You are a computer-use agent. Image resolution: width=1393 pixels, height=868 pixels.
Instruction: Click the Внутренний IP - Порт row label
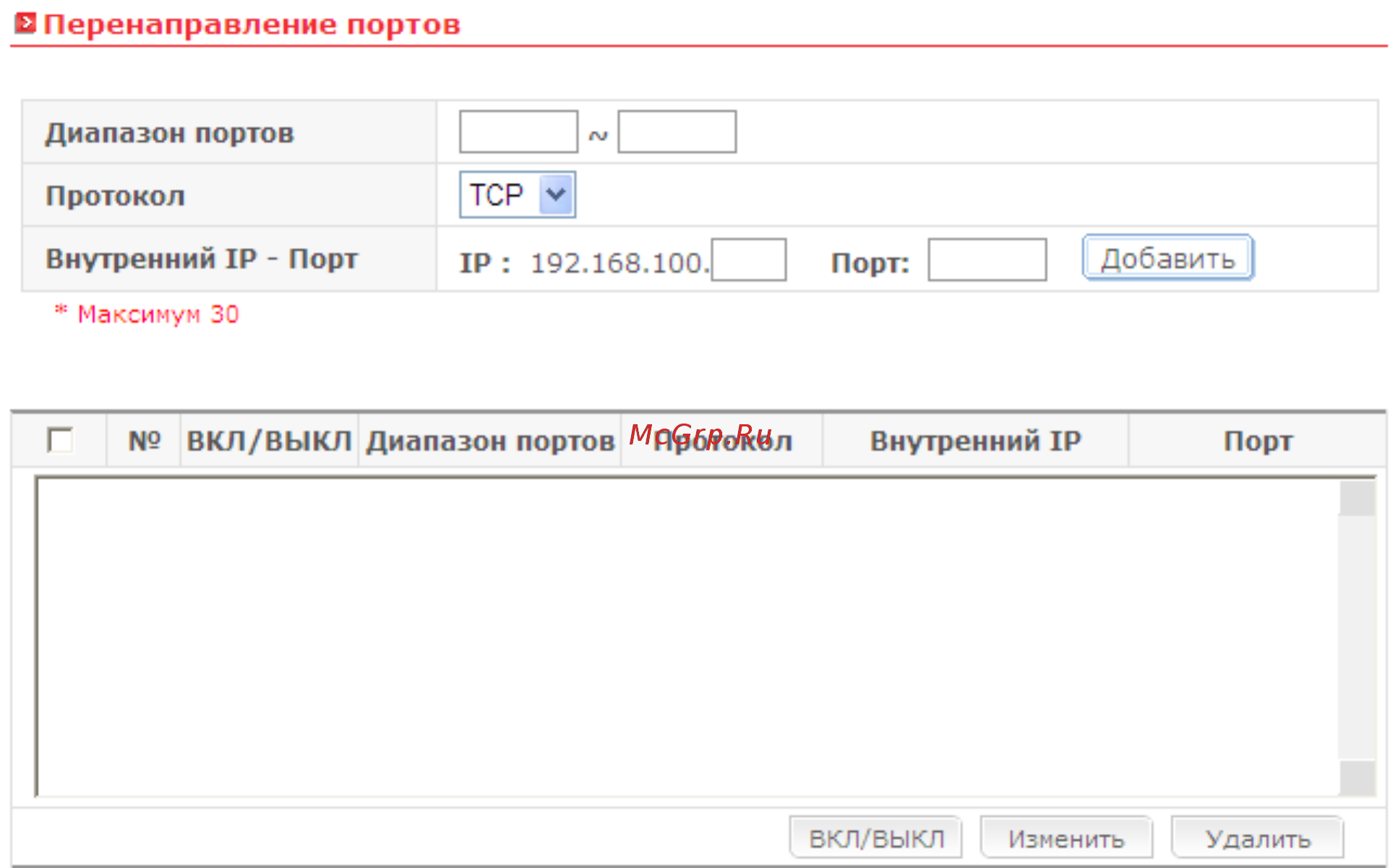tap(202, 259)
